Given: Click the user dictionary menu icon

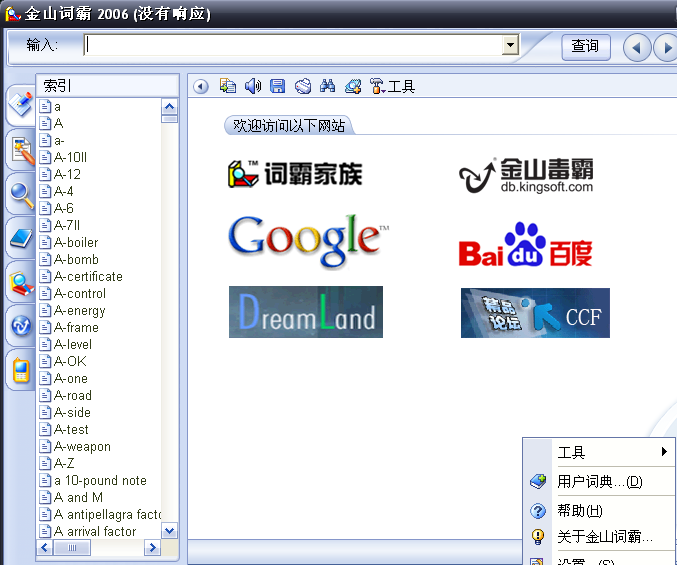Looking at the screenshot, I should pyautogui.click(x=538, y=481).
